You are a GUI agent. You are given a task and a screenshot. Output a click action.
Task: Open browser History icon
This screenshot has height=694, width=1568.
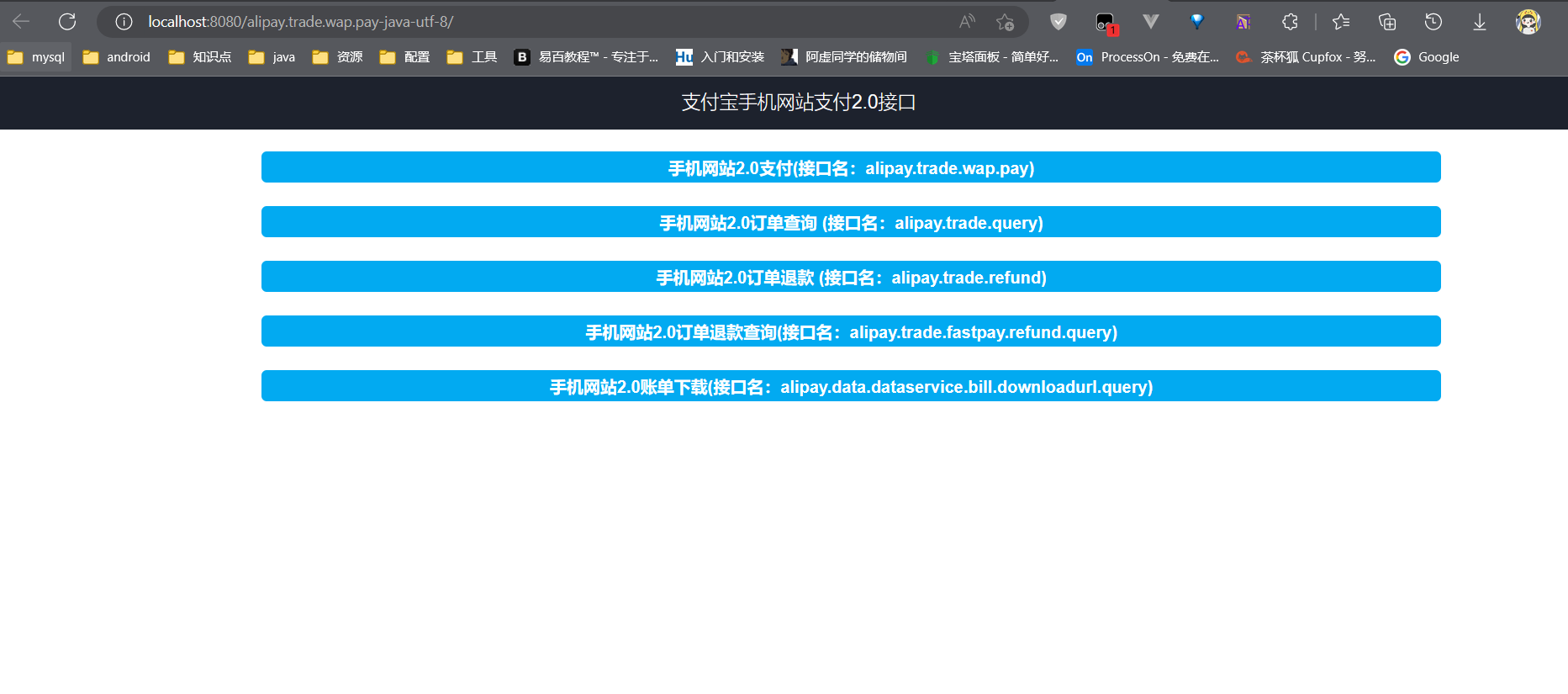click(x=1433, y=22)
